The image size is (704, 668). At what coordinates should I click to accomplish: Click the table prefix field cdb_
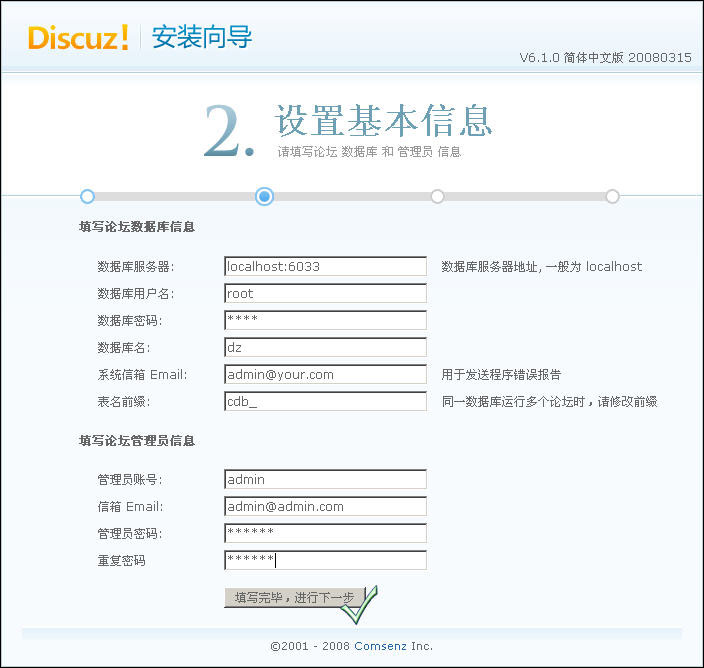pos(325,402)
